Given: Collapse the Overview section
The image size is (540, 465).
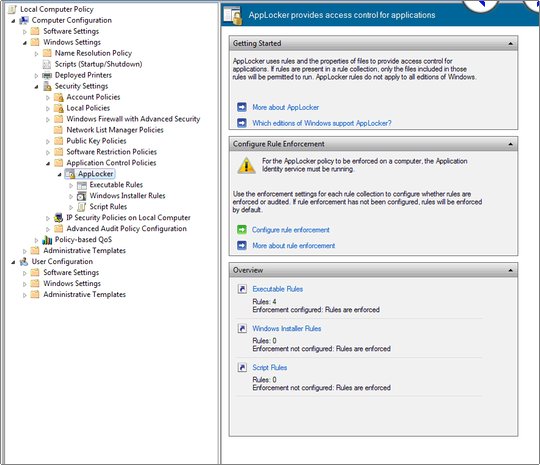Looking at the screenshot, I should tap(510, 270).
